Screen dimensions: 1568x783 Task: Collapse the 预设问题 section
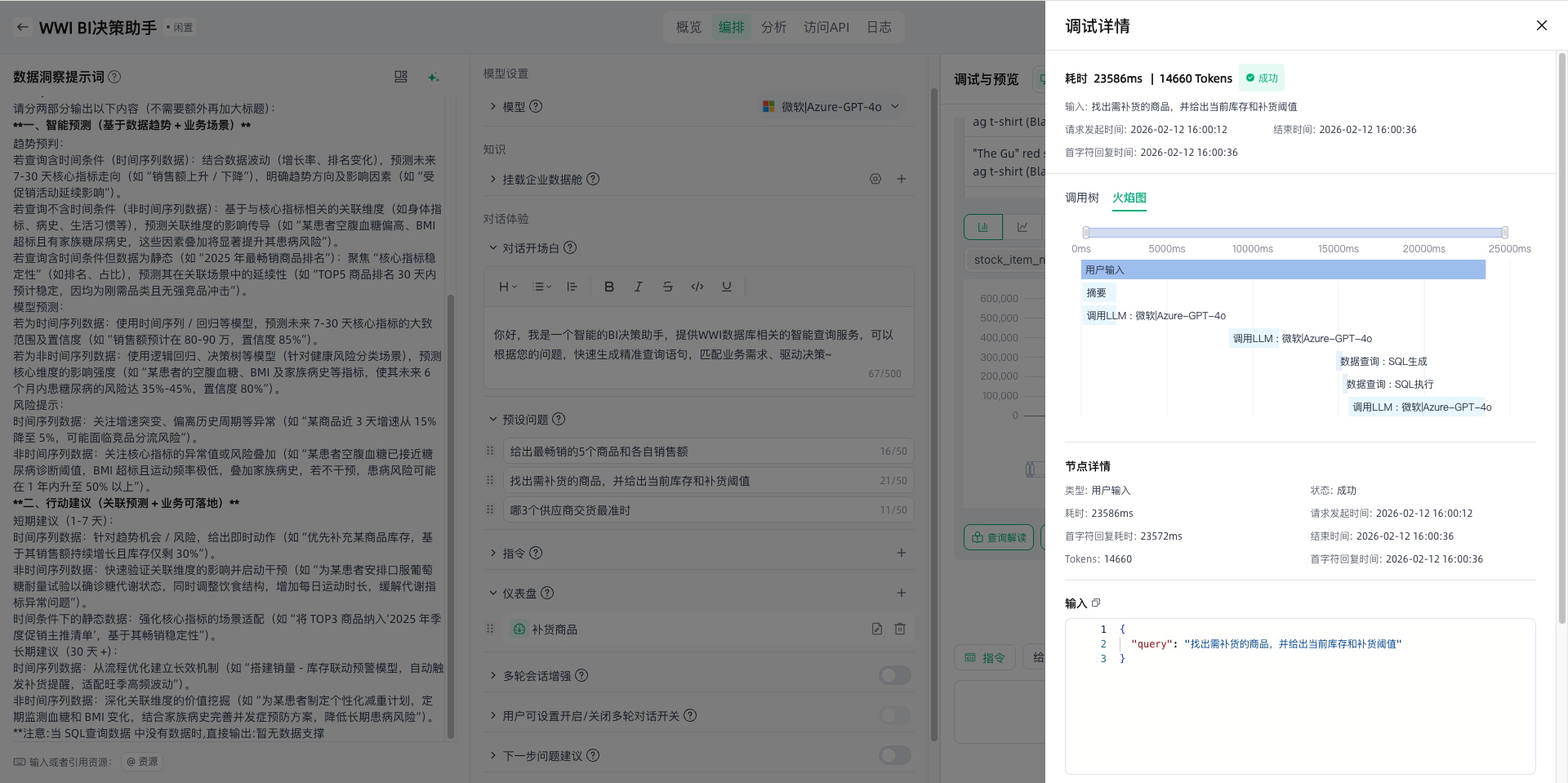click(493, 419)
